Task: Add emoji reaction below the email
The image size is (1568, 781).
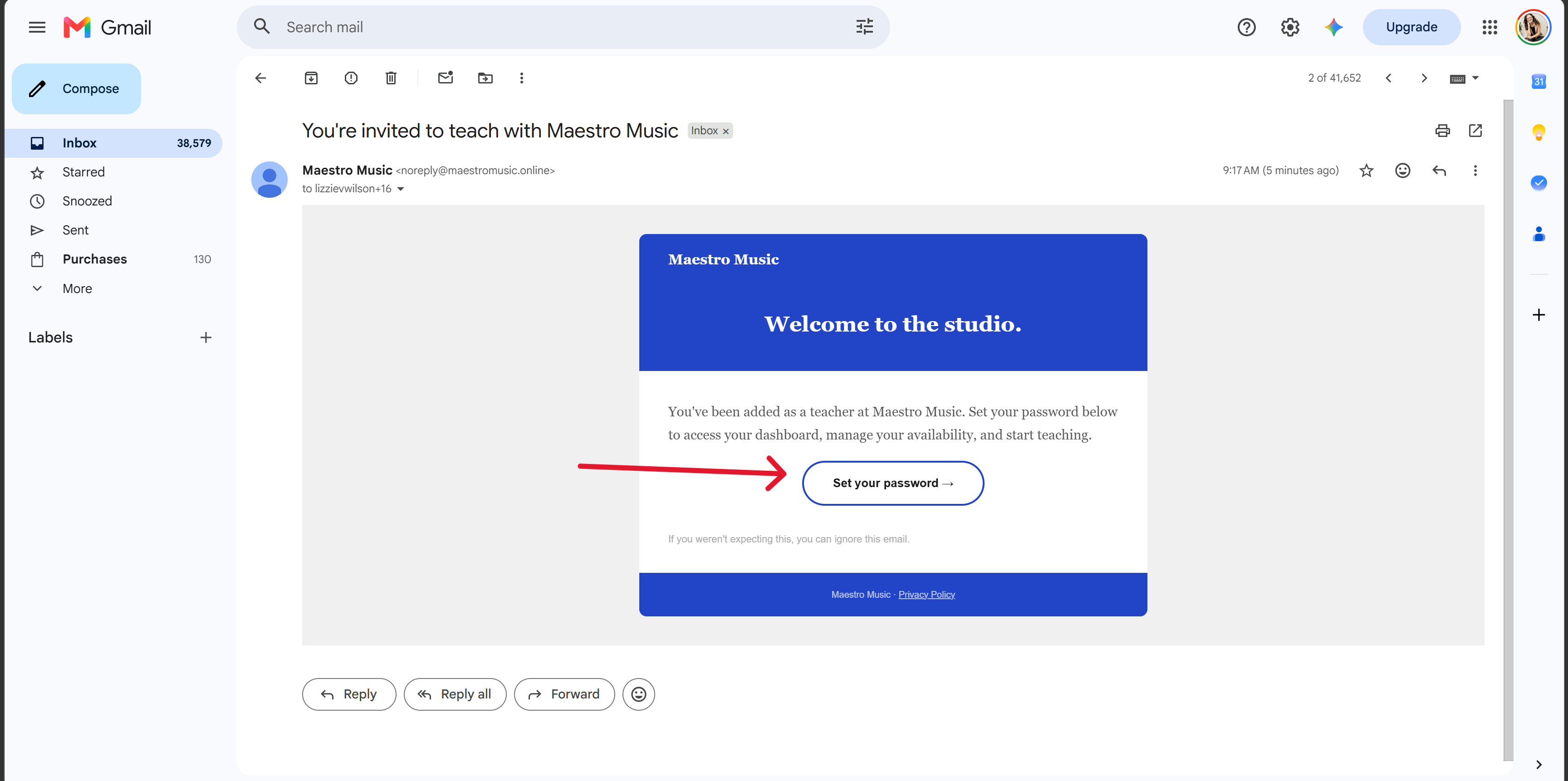Action: point(638,694)
